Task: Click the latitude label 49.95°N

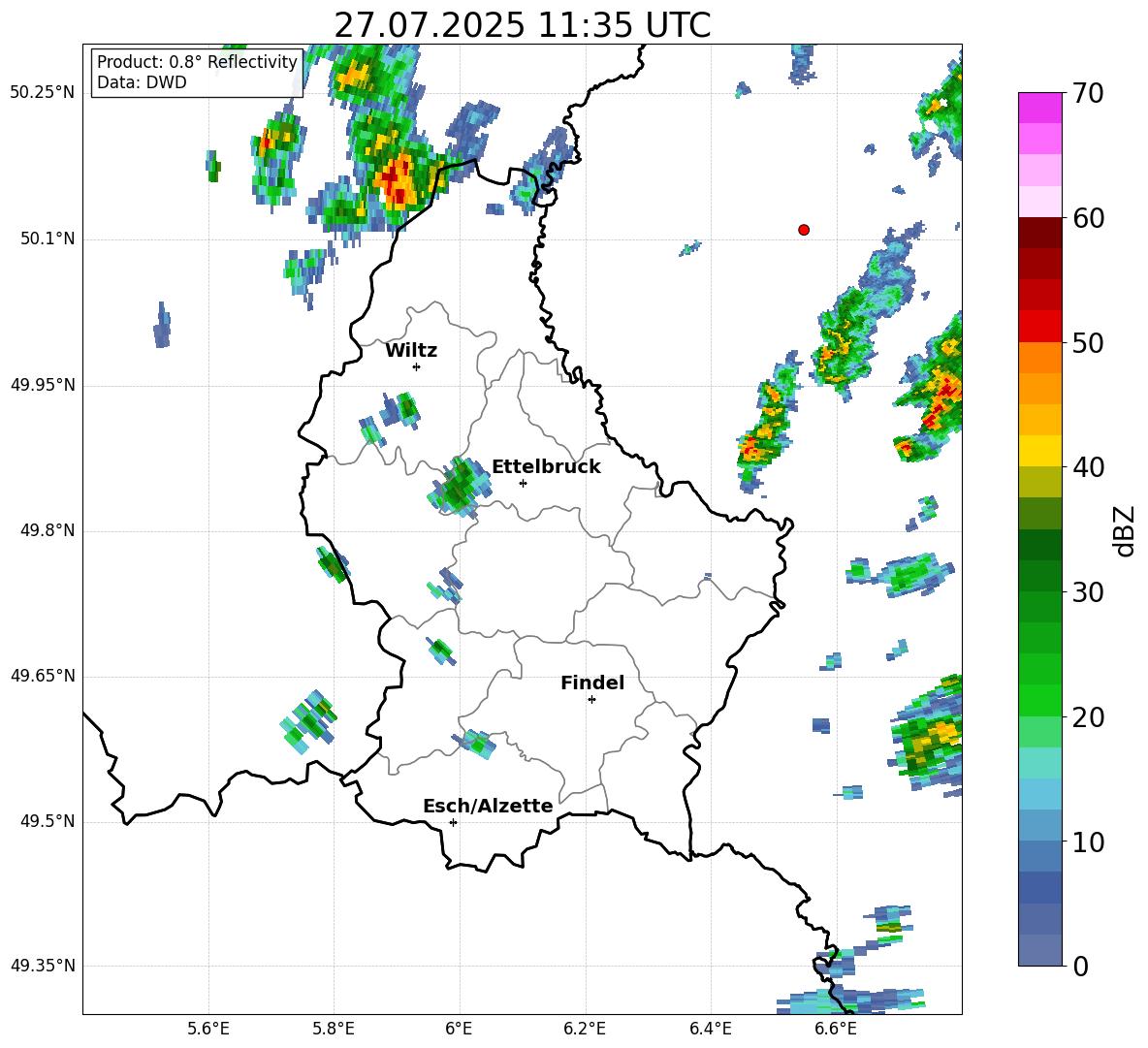Action: 43,385
